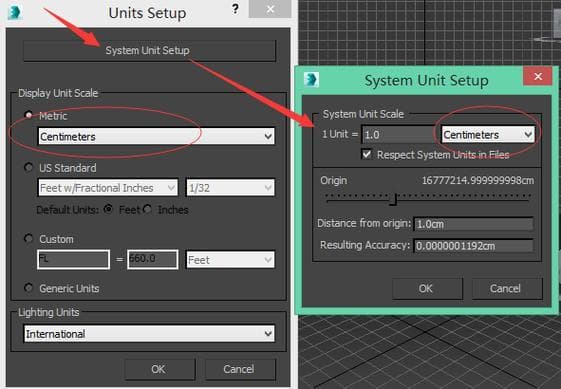Close the Units Setup dialog
Image resolution: width=561 pixels, height=389 pixels.
(x=270, y=9)
